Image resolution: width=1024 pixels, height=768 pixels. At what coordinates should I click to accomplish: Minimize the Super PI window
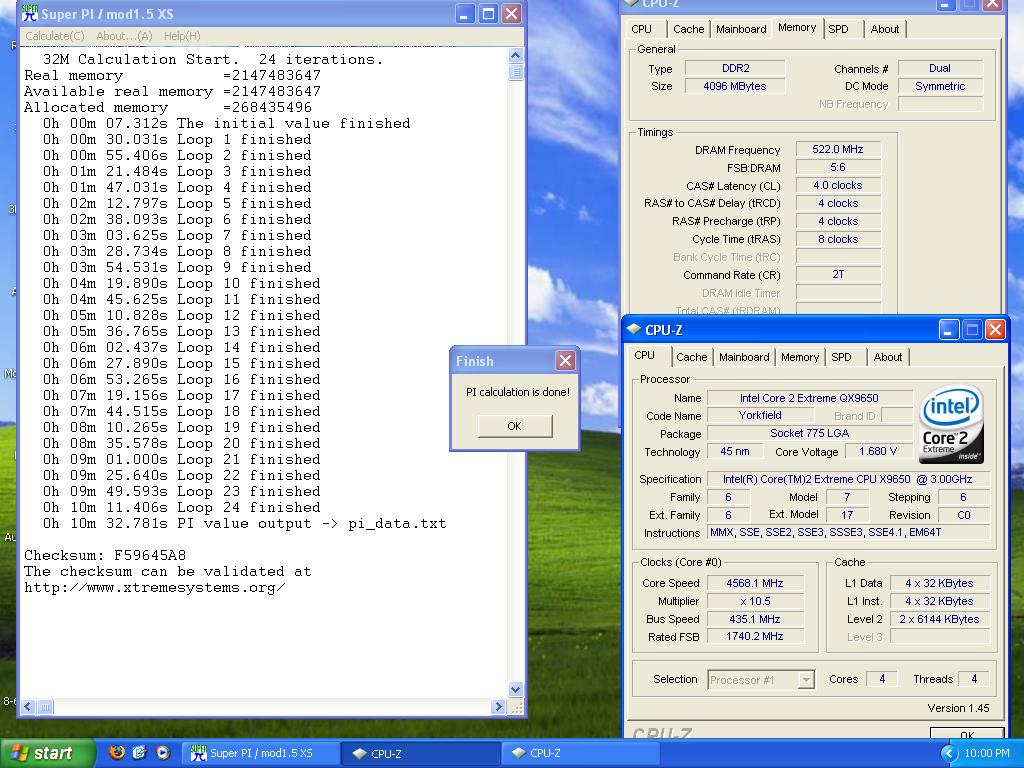(x=464, y=14)
